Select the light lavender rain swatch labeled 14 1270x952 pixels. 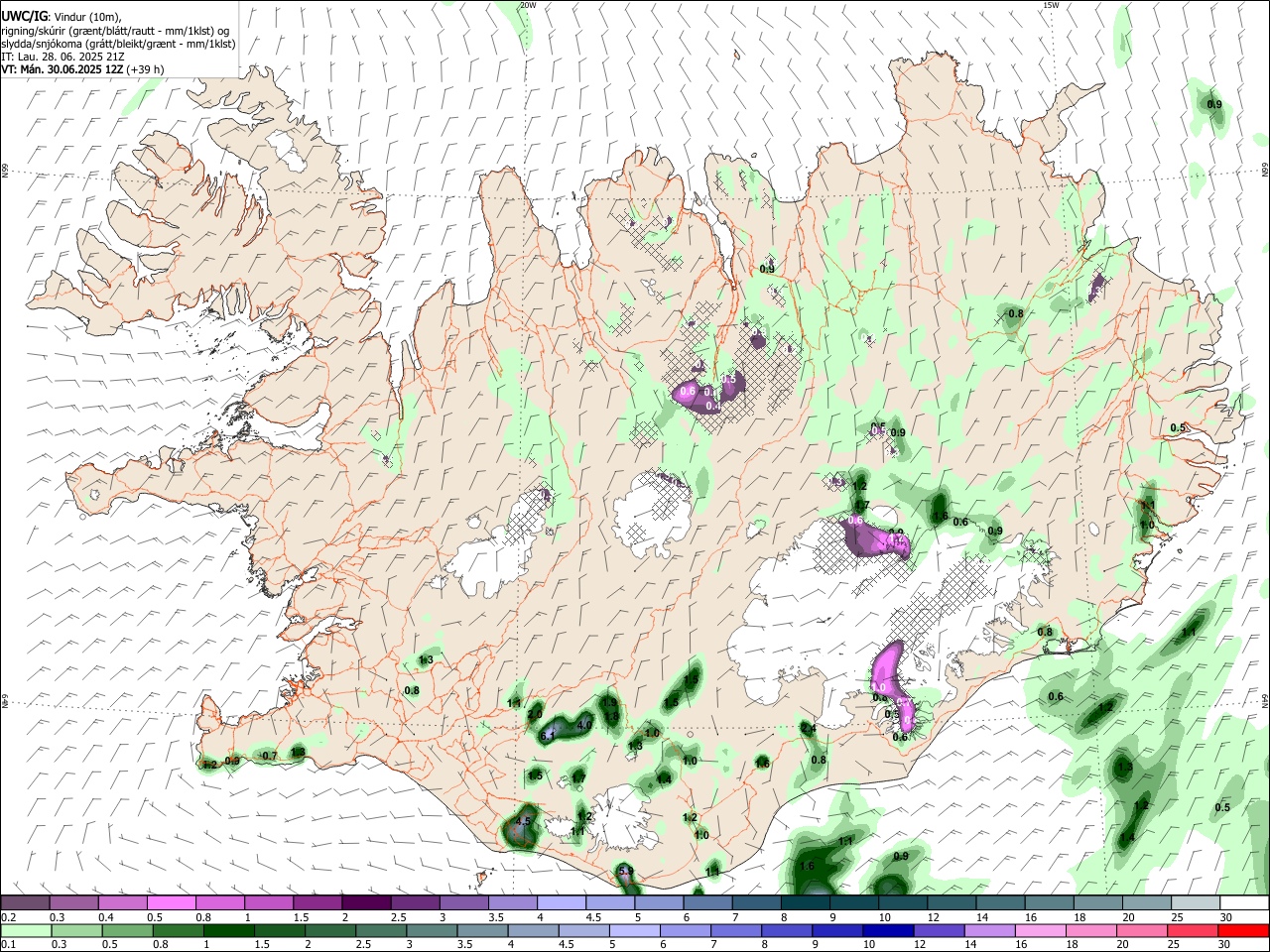tap(989, 930)
